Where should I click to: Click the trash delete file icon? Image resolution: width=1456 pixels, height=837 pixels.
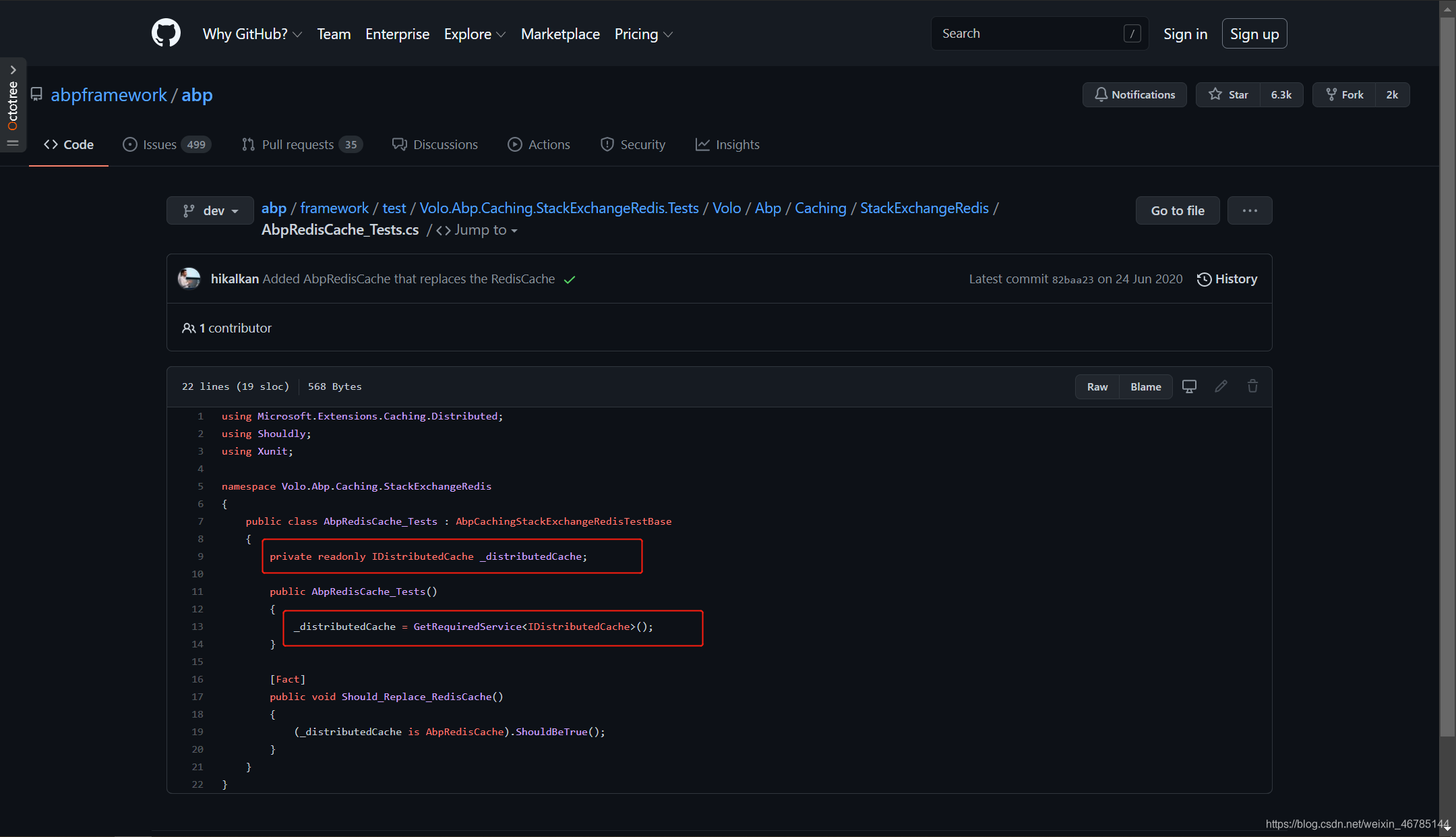pyautogui.click(x=1252, y=386)
